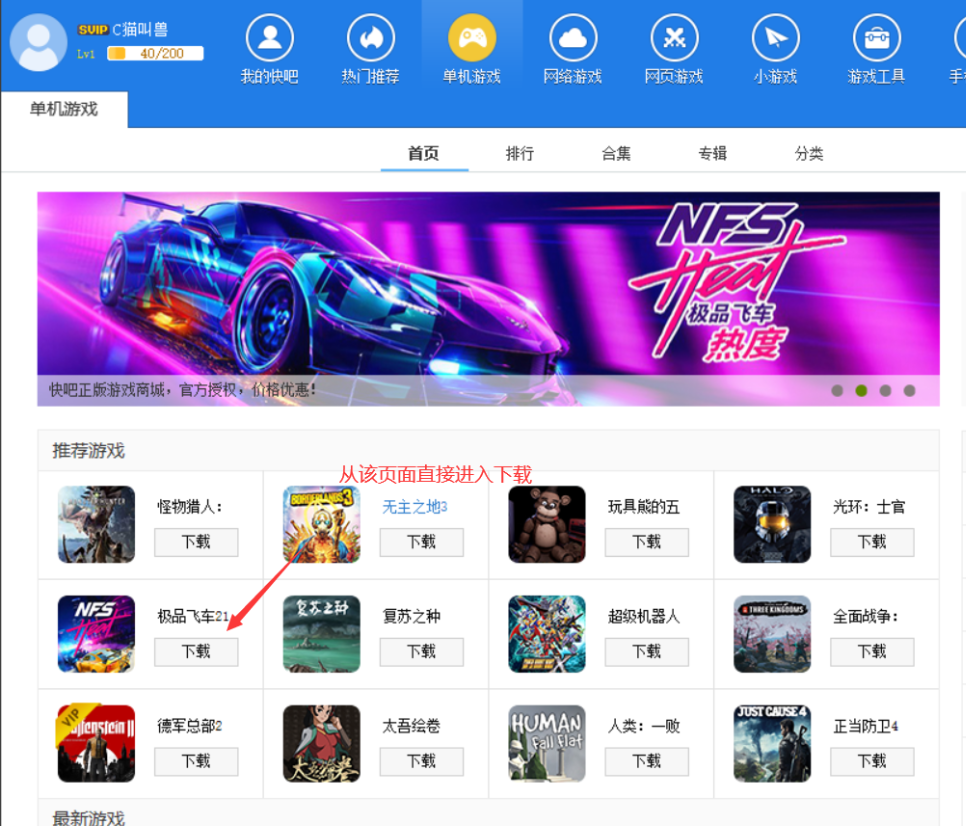Image resolution: width=966 pixels, height=826 pixels.
Task: Download 人类:一败 game
Action: click(x=647, y=761)
